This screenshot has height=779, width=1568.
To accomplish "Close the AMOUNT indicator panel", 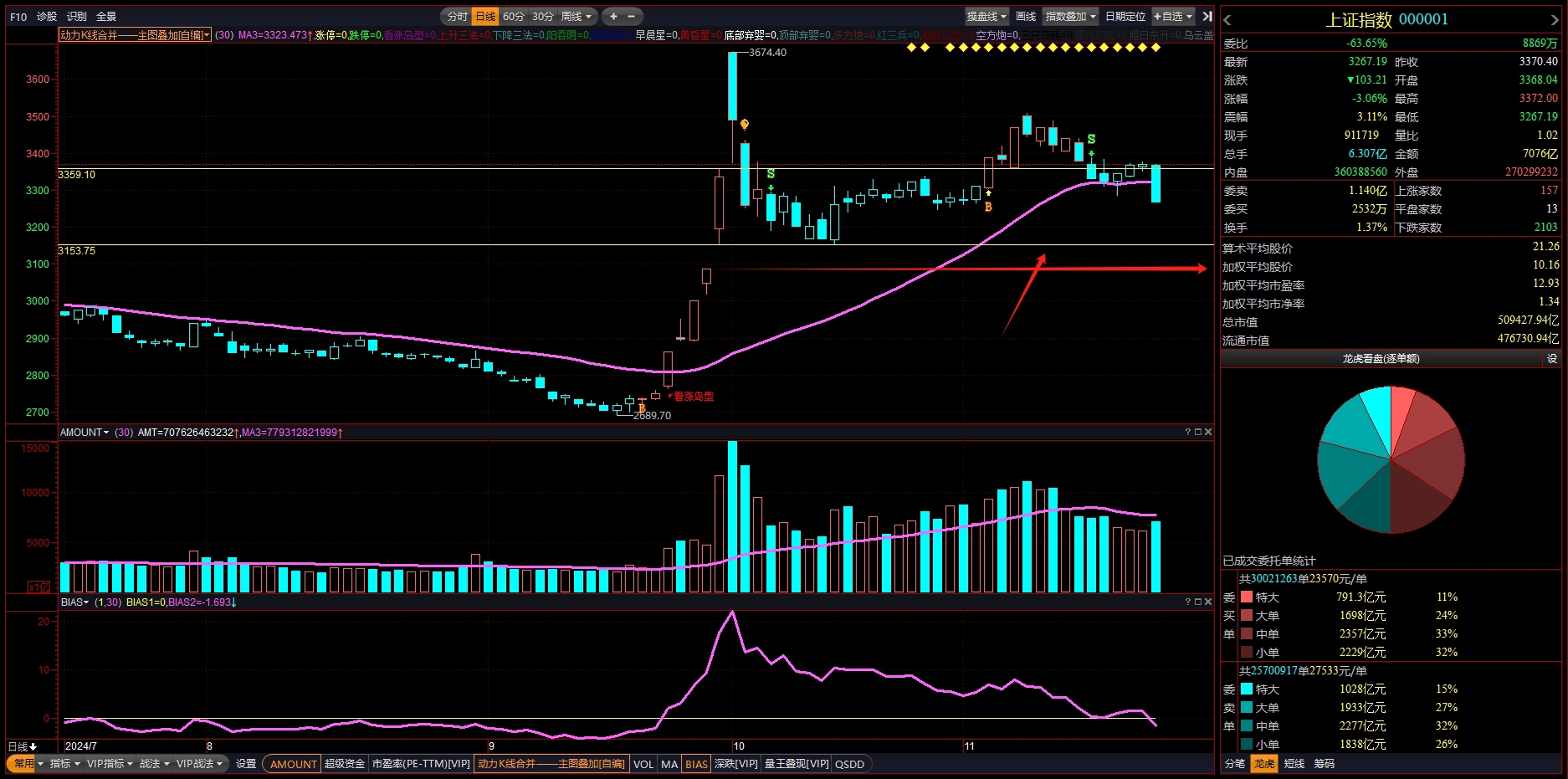I will point(1208,432).
